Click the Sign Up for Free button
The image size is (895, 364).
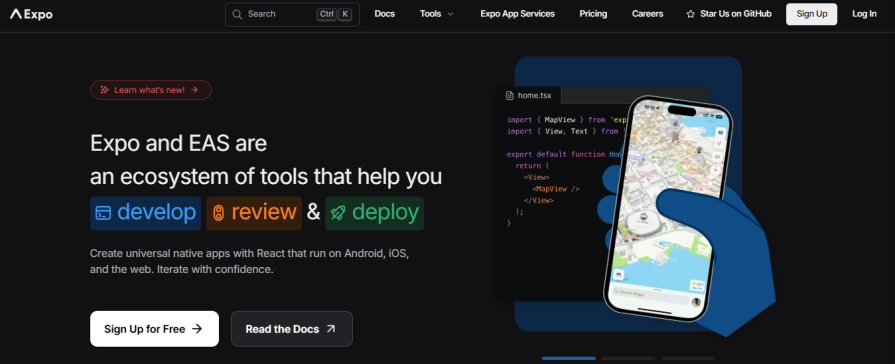(x=154, y=329)
